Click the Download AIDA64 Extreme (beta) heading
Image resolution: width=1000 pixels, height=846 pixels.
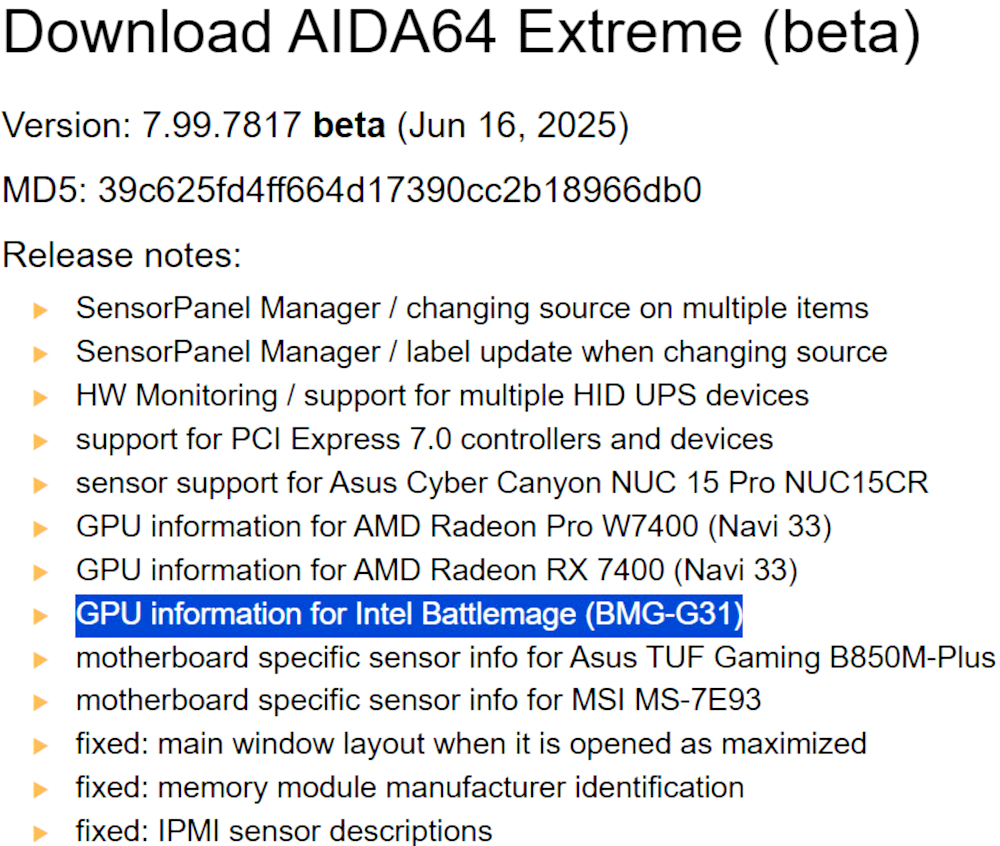click(x=462, y=33)
